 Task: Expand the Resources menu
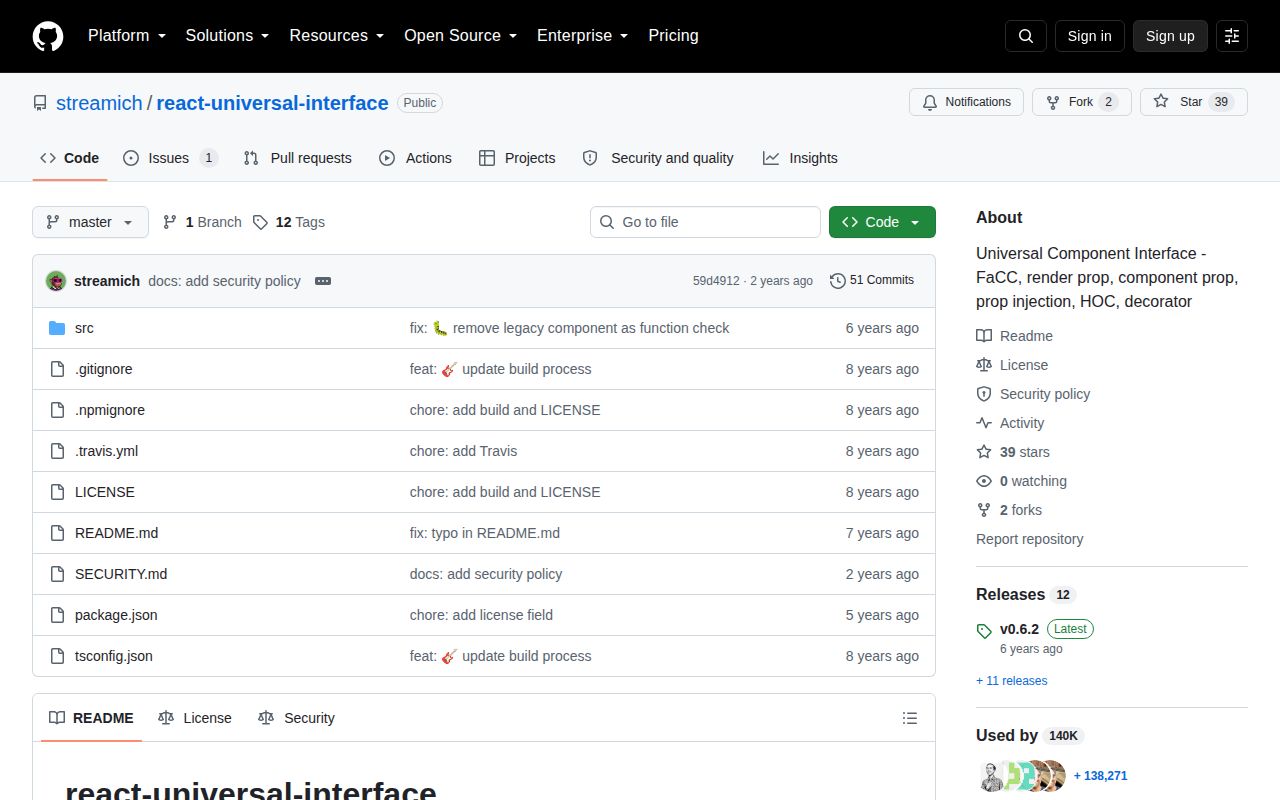click(x=337, y=35)
